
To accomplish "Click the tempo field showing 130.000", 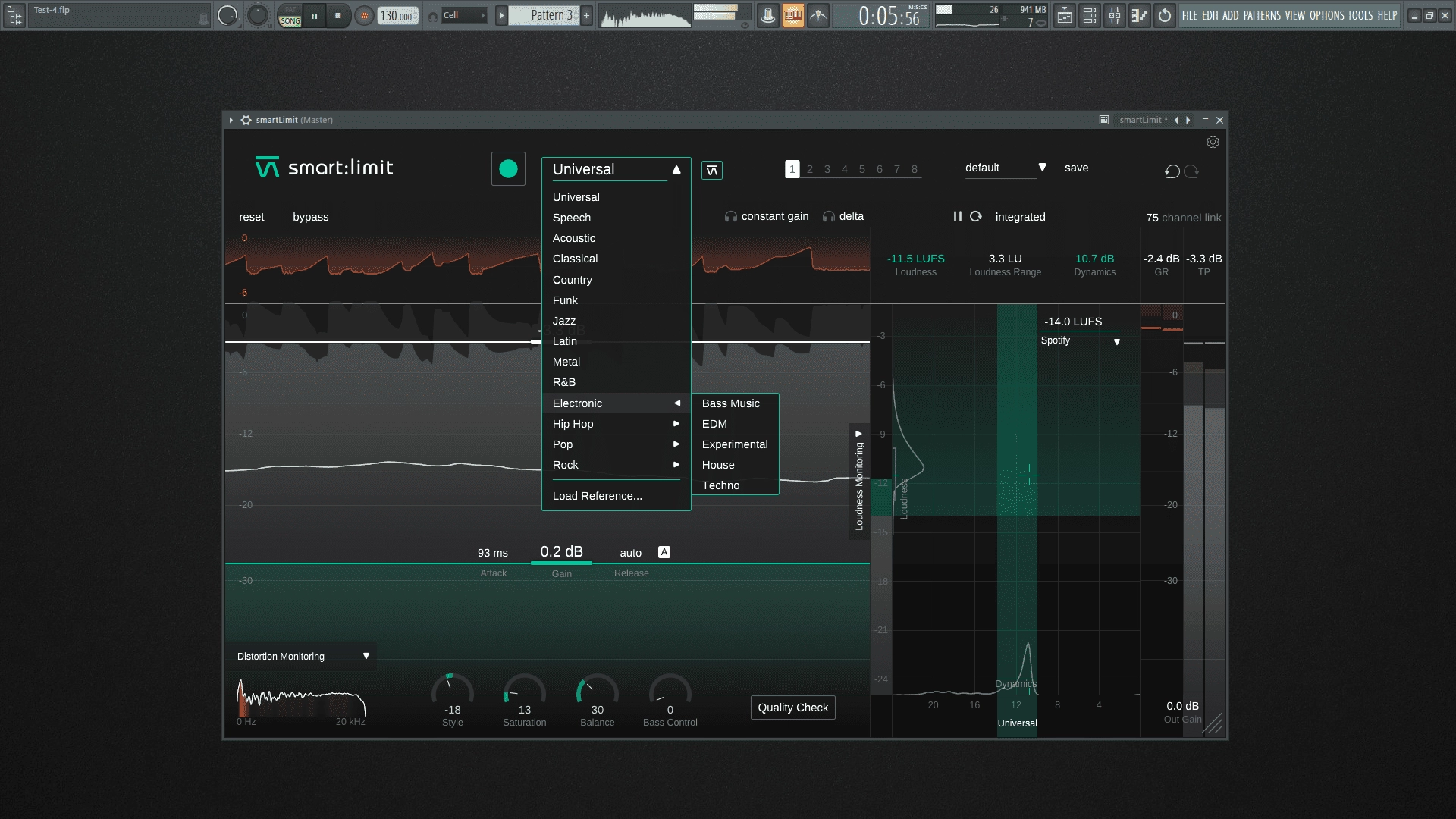I will 398,15.
